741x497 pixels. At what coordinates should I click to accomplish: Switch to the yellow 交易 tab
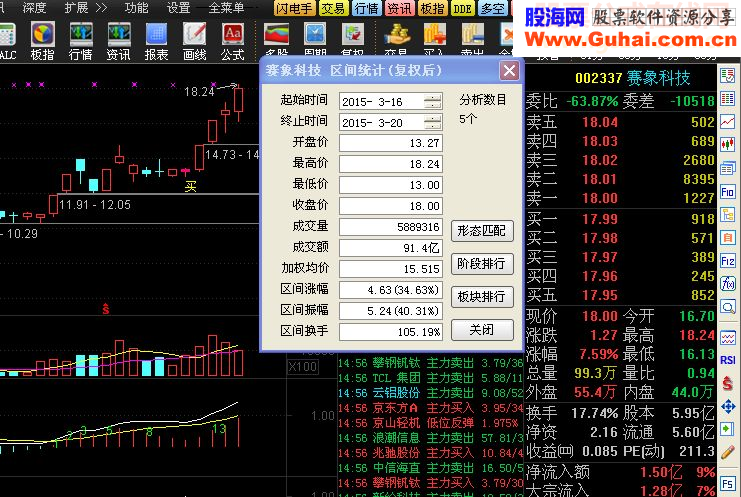[x=334, y=9]
